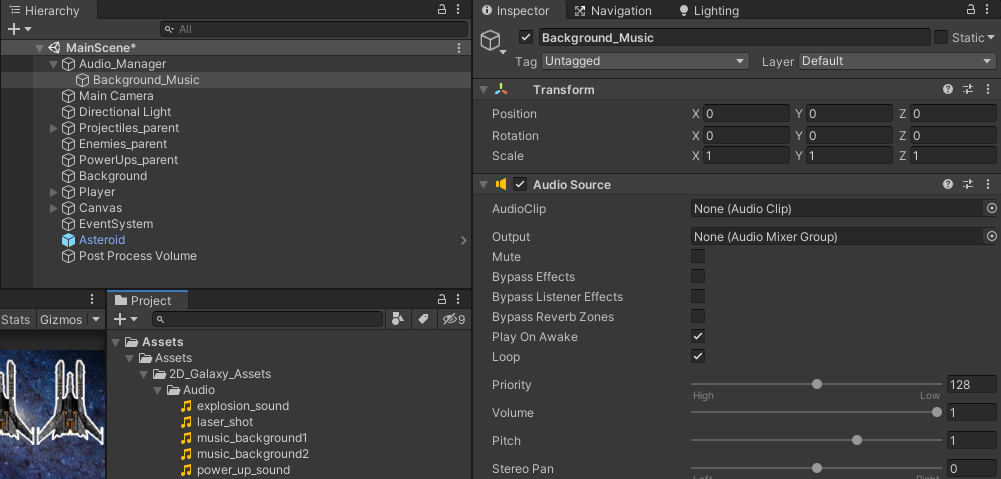Select Main Camera object
This screenshot has height=479, width=1001.
point(116,96)
